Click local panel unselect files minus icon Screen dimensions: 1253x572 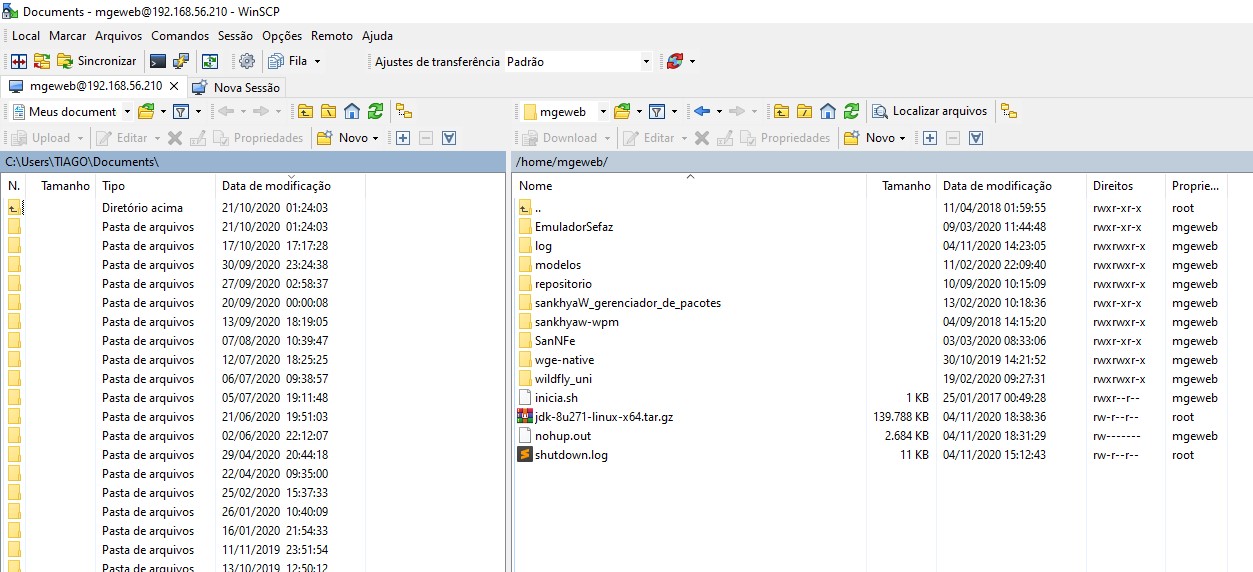426,138
